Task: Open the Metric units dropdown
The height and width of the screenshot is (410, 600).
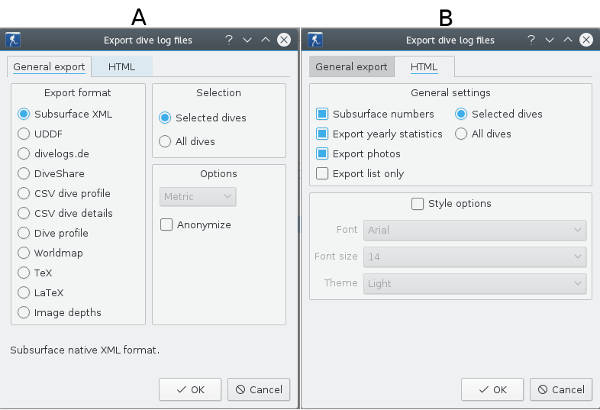Action: pos(198,197)
